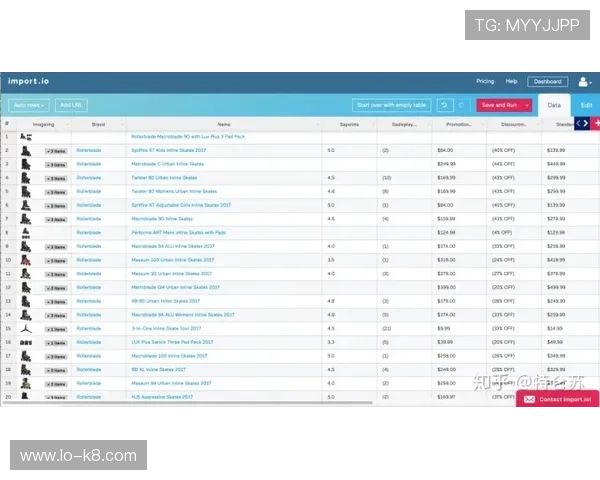Open 3-in-One Inline Skate Tool 2017 link

166,328
